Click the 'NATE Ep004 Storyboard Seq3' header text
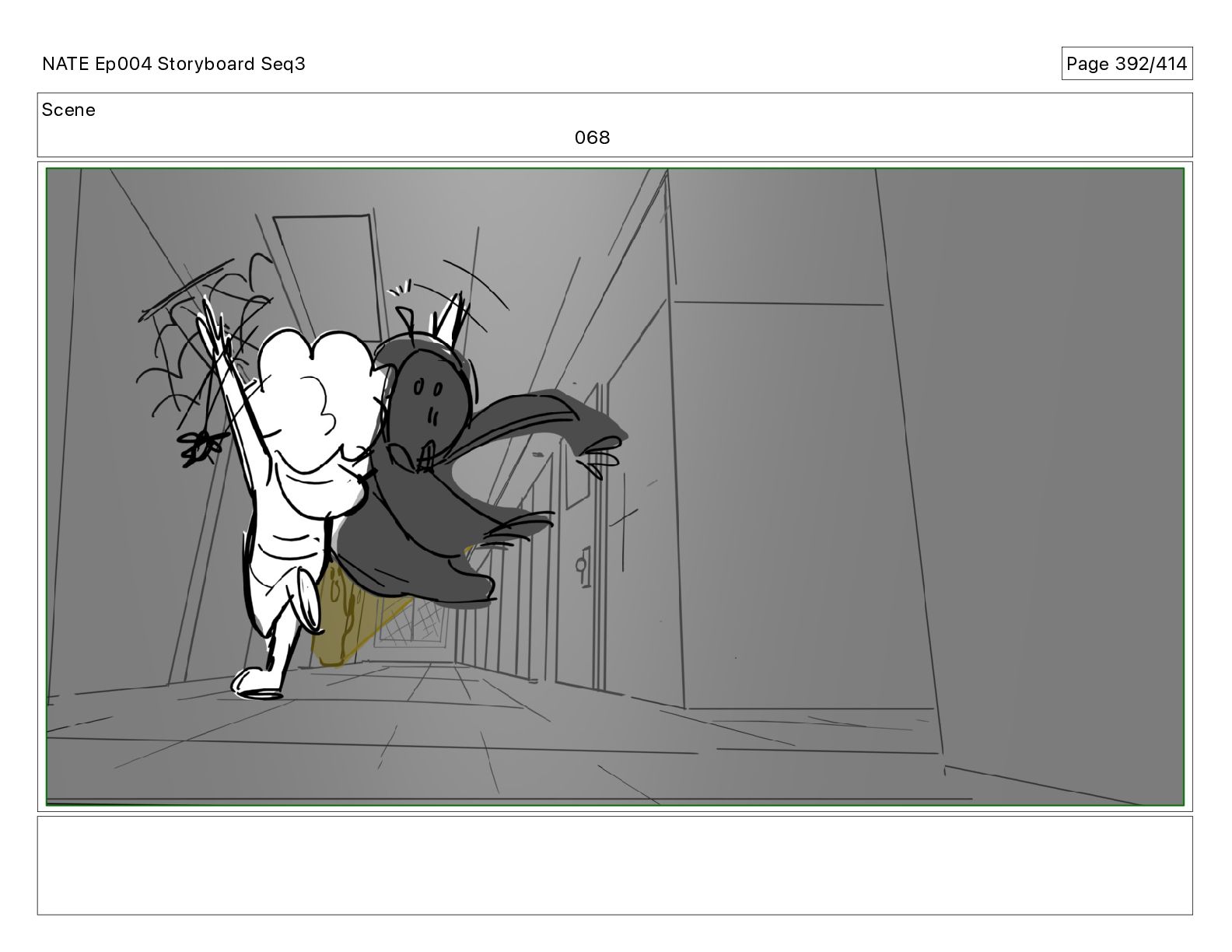Screen dimensions: 1232x952 click(173, 64)
